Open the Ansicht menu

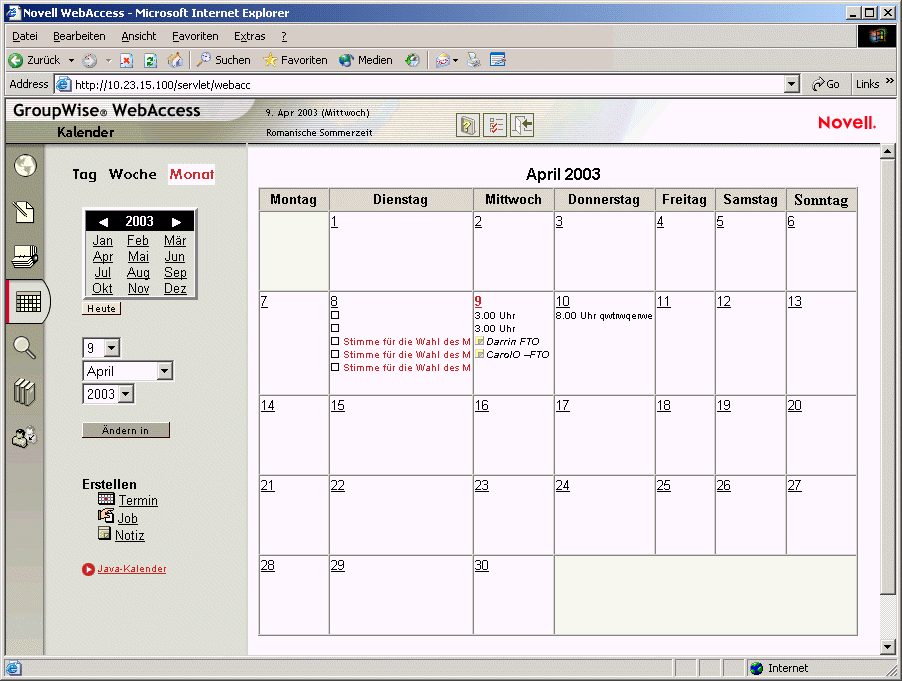click(139, 36)
